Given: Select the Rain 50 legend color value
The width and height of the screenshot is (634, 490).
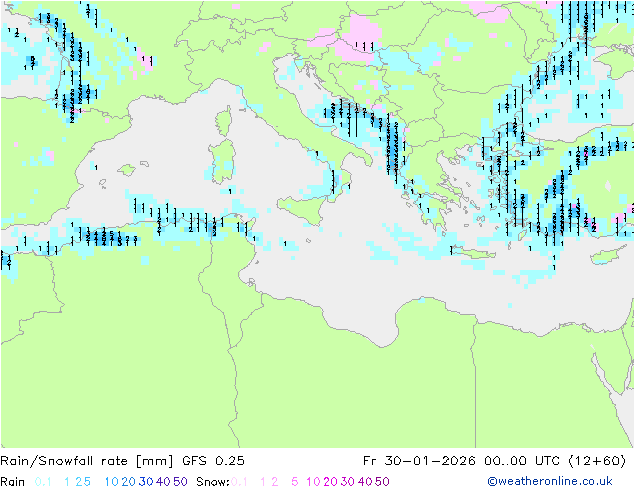Looking at the screenshot, I should (x=180, y=482).
